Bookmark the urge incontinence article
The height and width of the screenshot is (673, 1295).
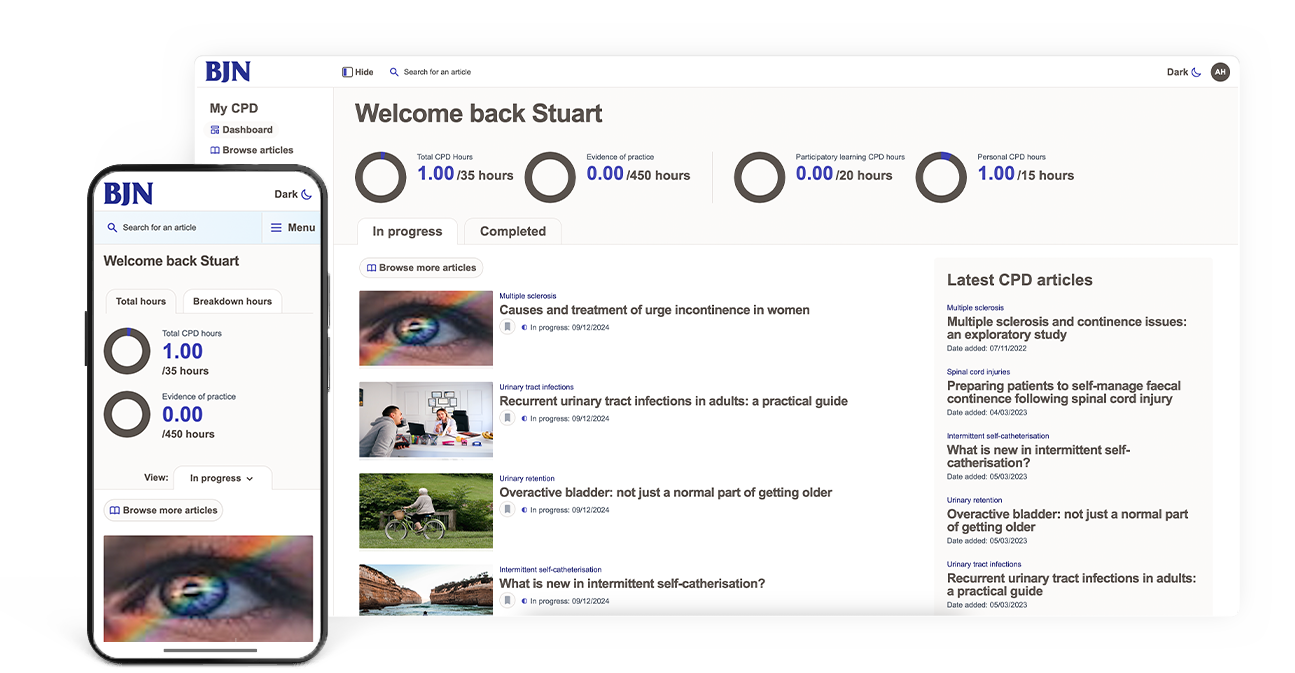click(x=507, y=327)
